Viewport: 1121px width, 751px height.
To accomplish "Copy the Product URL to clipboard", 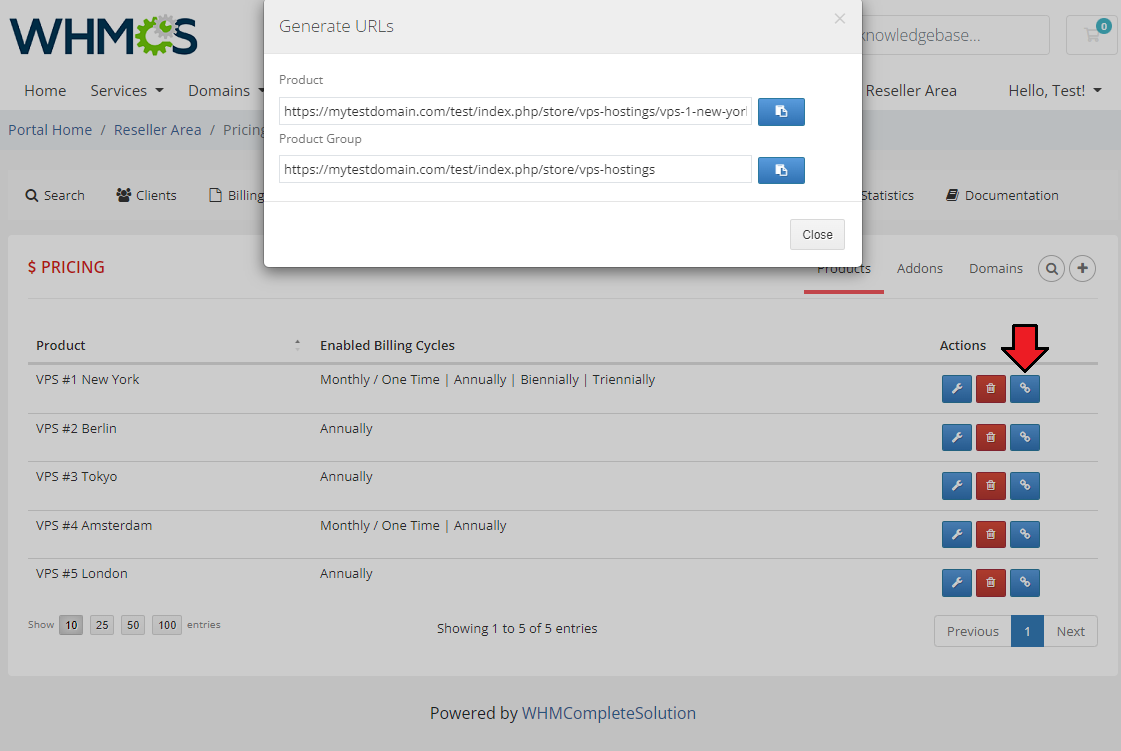I will (x=781, y=112).
